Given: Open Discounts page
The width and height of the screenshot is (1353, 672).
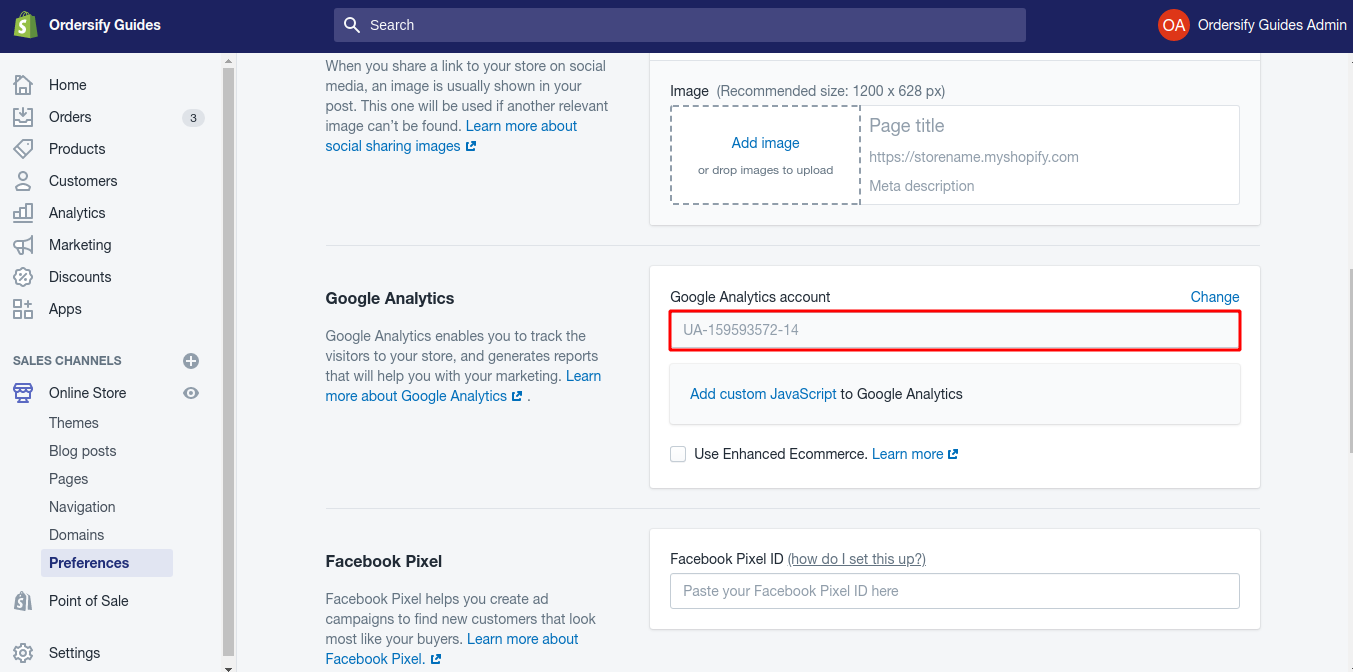Looking at the screenshot, I should point(80,277).
